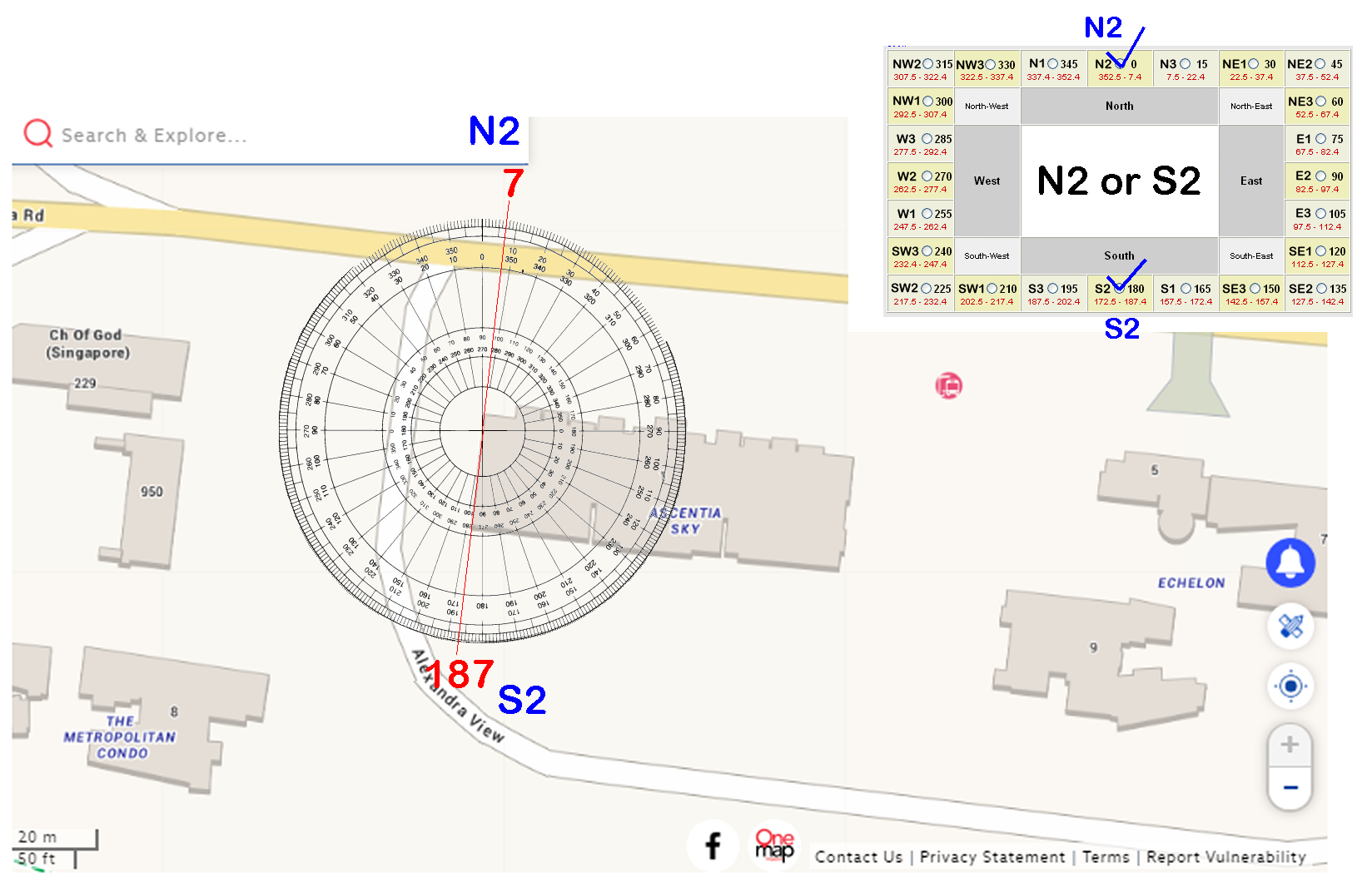Open the Privacy Statement link
This screenshot has height=892, width=1372.
point(992,857)
